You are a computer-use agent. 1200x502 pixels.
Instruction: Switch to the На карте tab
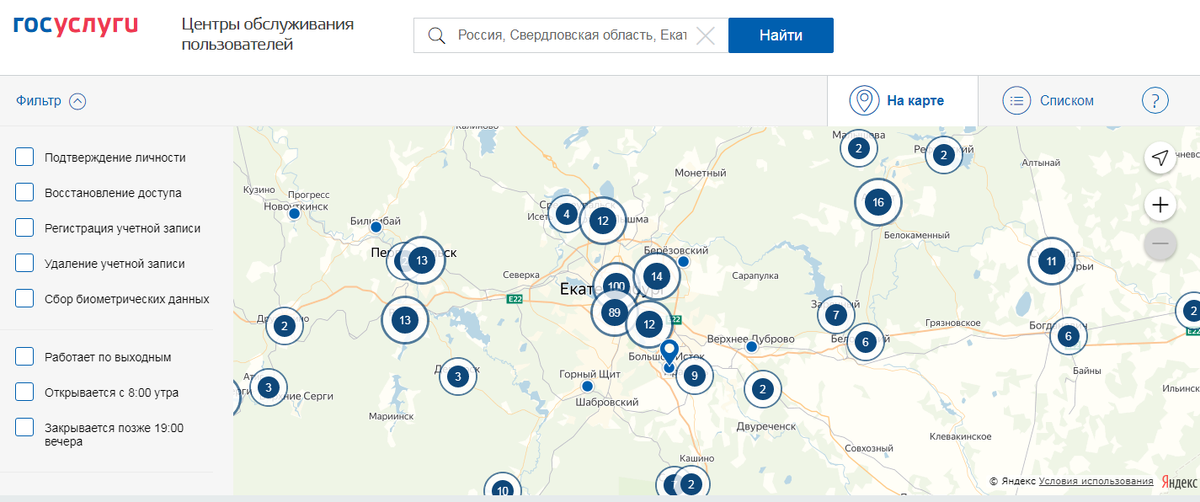[x=902, y=100]
